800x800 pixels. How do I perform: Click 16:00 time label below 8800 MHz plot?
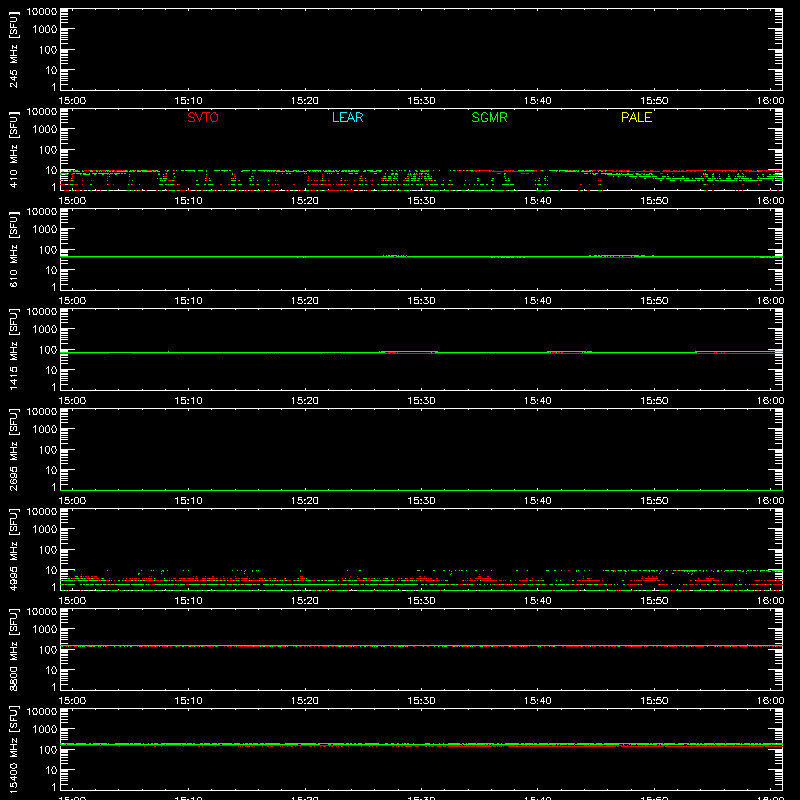(x=770, y=701)
